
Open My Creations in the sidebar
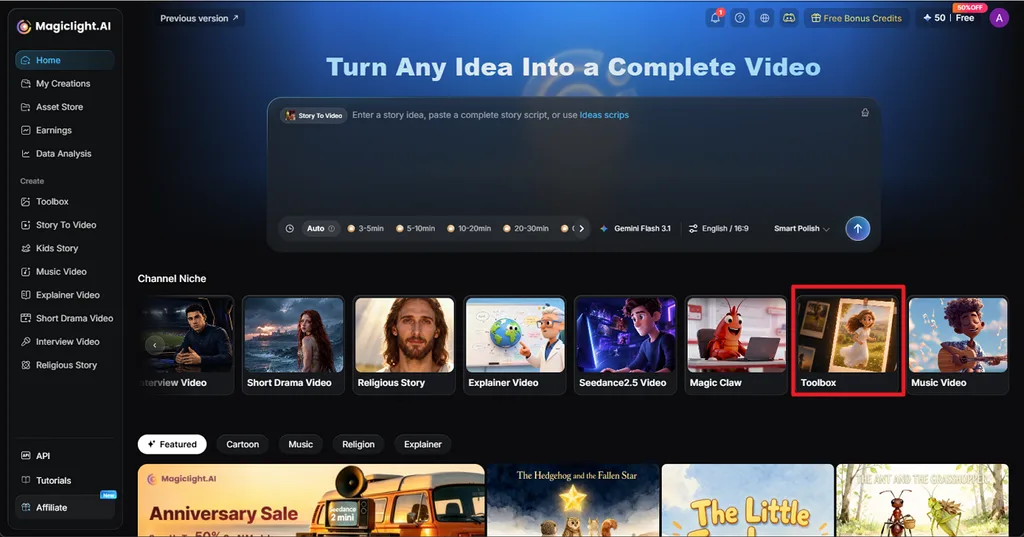65,84
